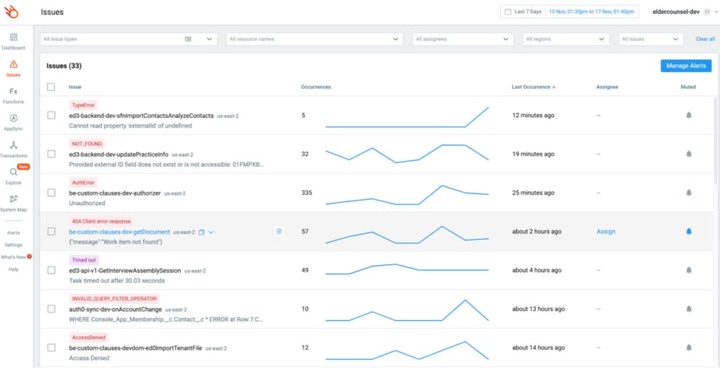Mute the updatePracticeInfo issue bell
Screen dimensions: 720x373
pyautogui.click(x=689, y=154)
